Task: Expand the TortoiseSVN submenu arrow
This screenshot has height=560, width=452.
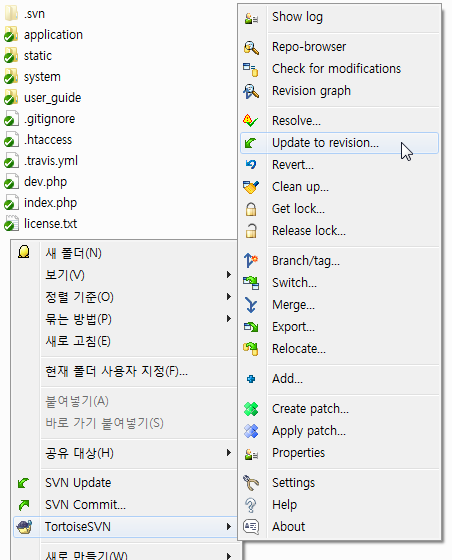Action: [229, 526]
